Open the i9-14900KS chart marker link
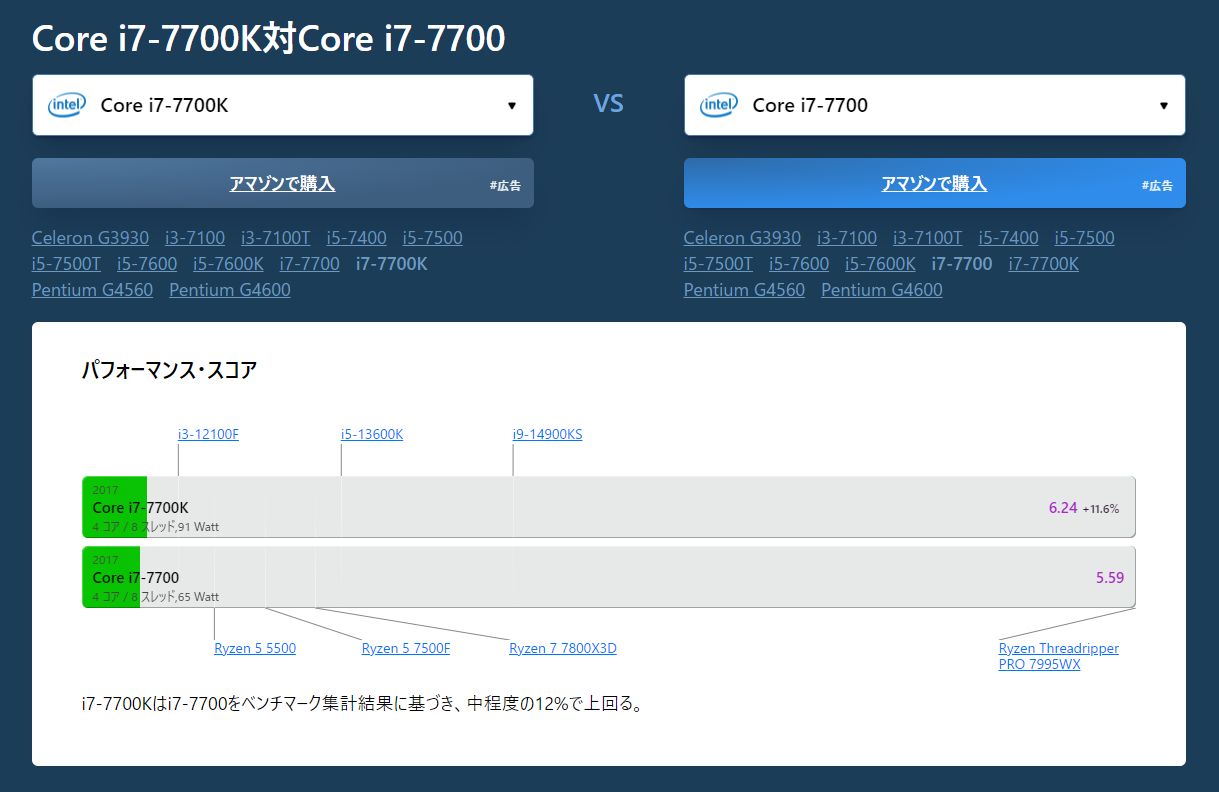Image resolution: width=1219 pixels, height=792 pixels. point(547,435)
